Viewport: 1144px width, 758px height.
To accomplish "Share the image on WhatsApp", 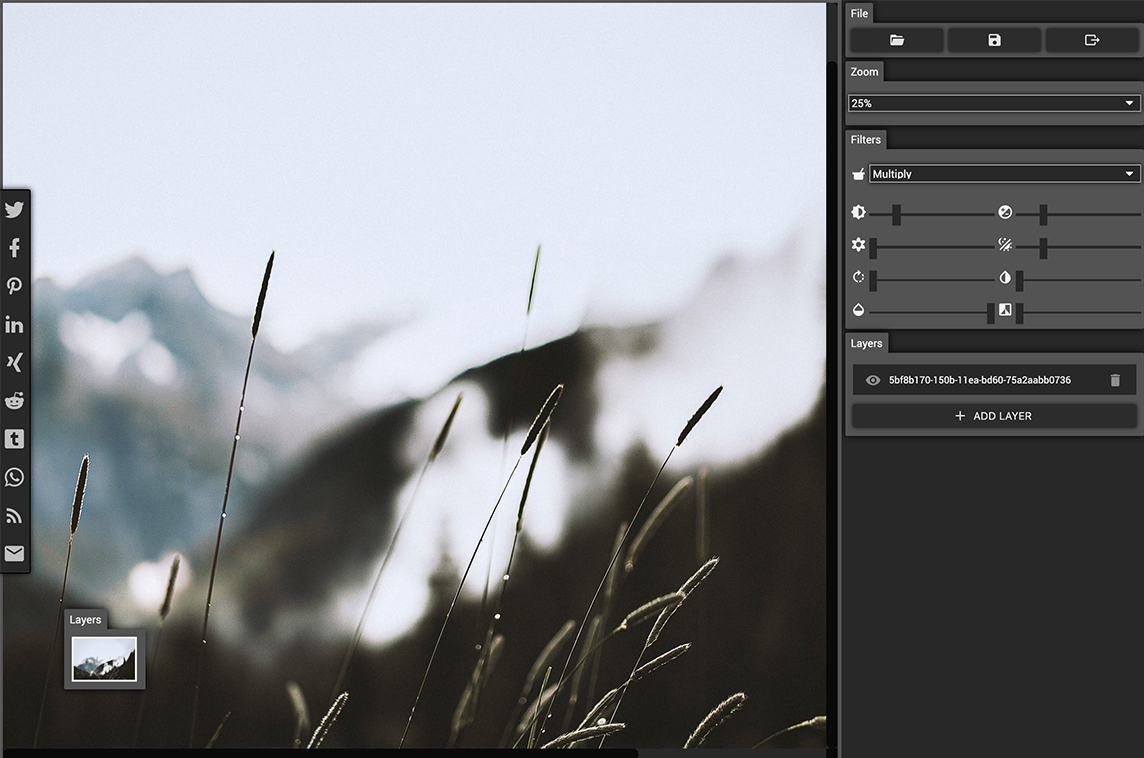I will point(14,477).
